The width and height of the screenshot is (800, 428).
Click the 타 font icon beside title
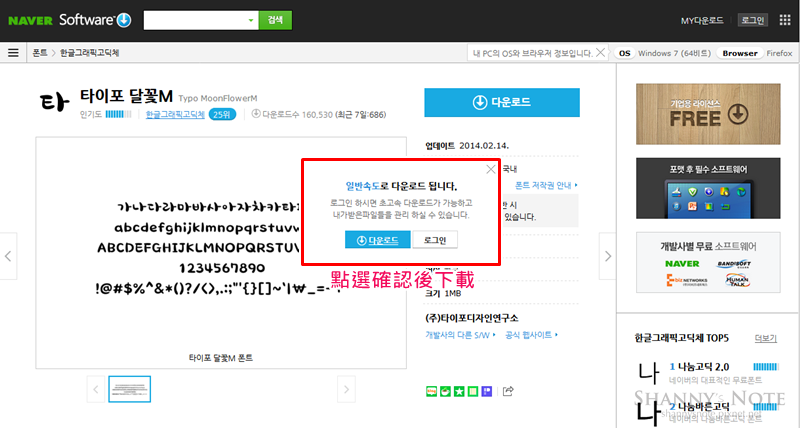[54, 102]
